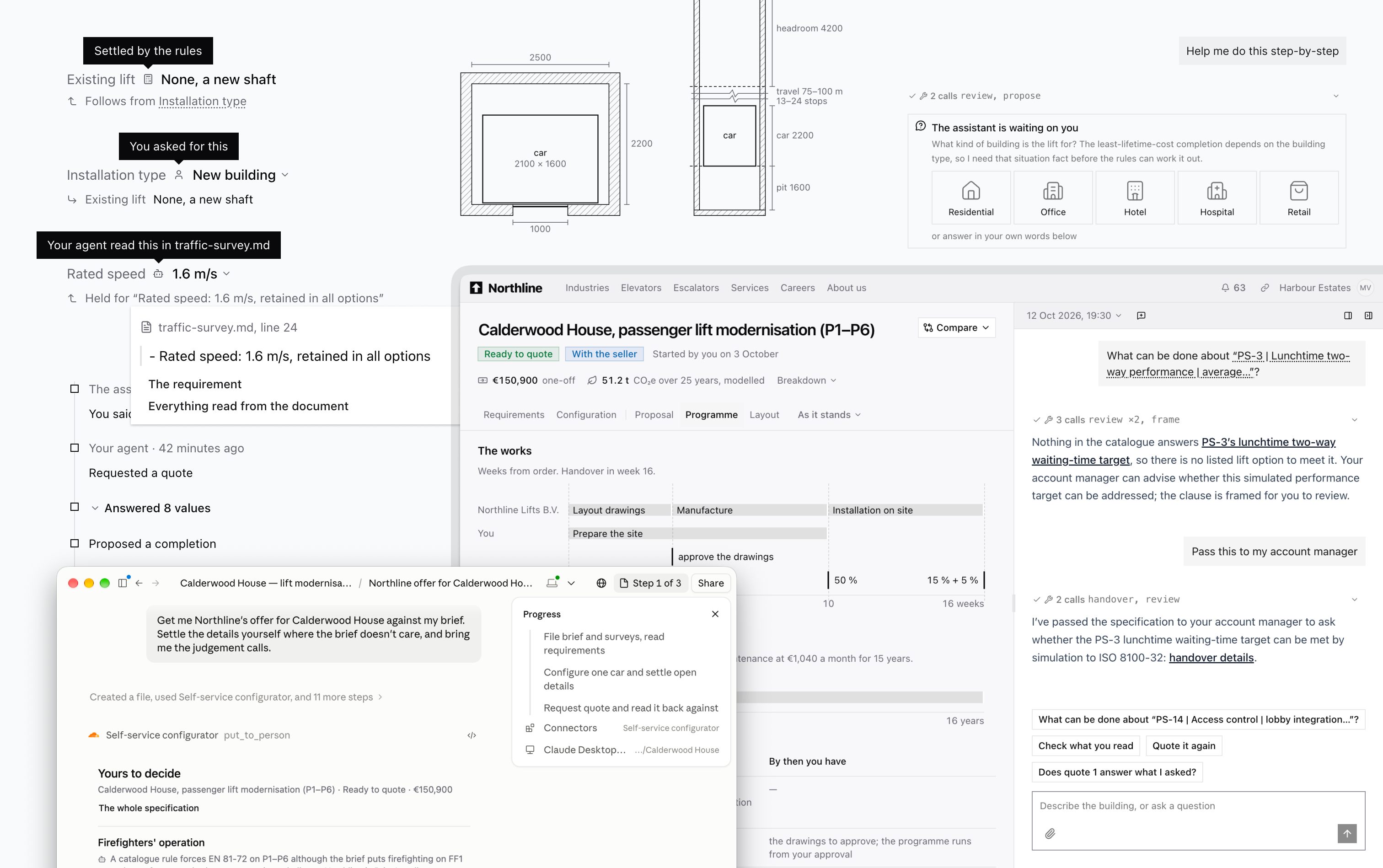1383x868 pixels.
Task: Open the "handover details" link
Action: pos(1211,658)
